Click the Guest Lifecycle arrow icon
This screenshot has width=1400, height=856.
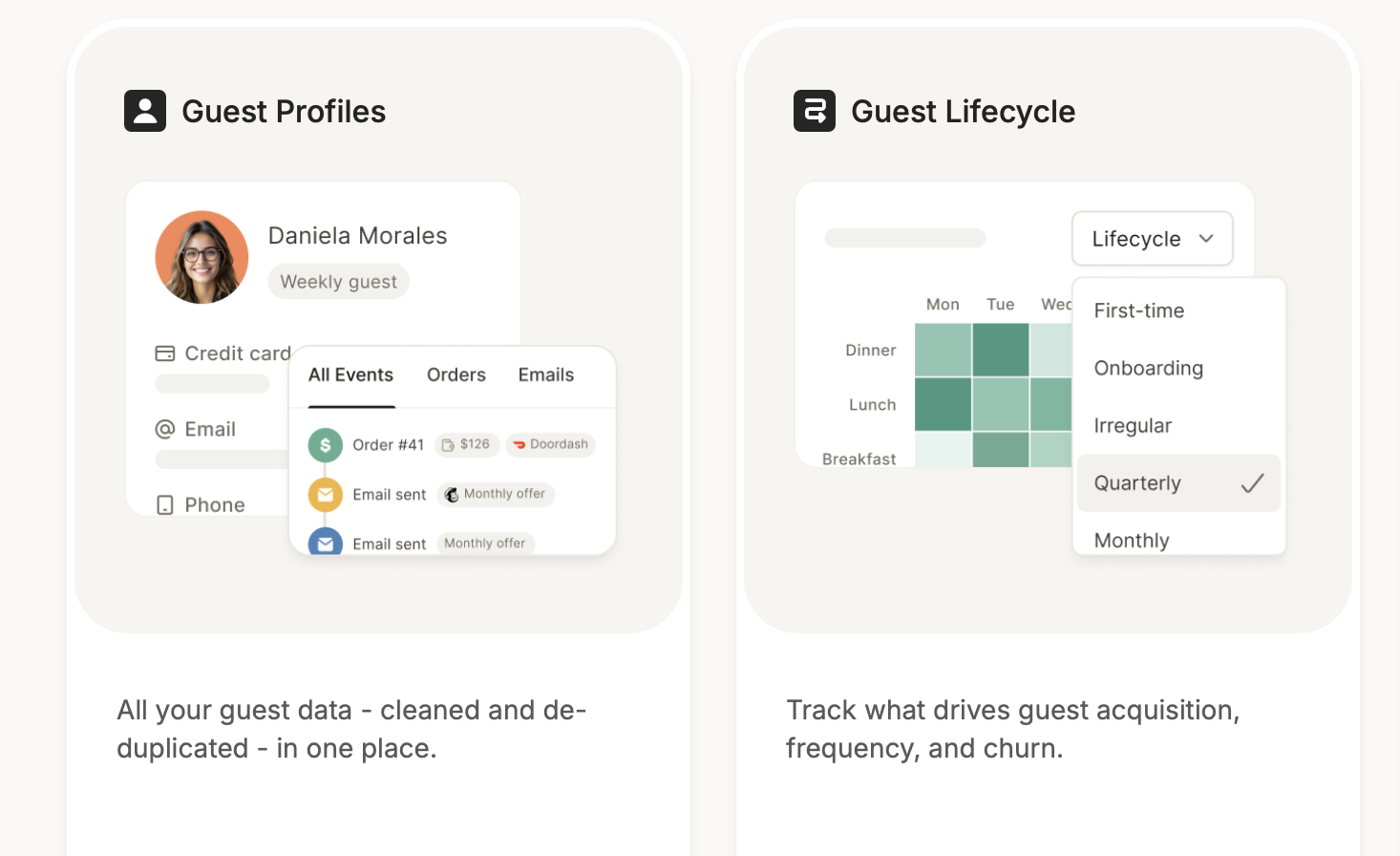point(815,111)
